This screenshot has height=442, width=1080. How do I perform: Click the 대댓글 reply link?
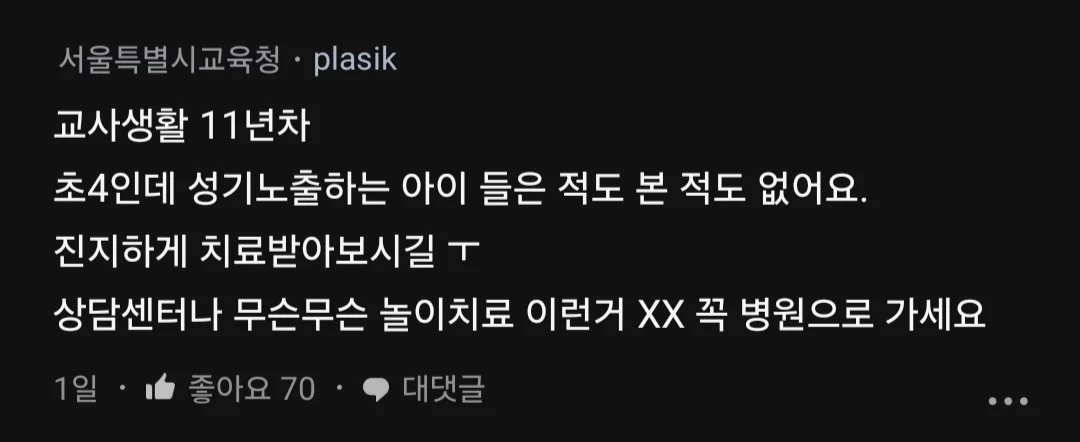click(x=443, y=389)
